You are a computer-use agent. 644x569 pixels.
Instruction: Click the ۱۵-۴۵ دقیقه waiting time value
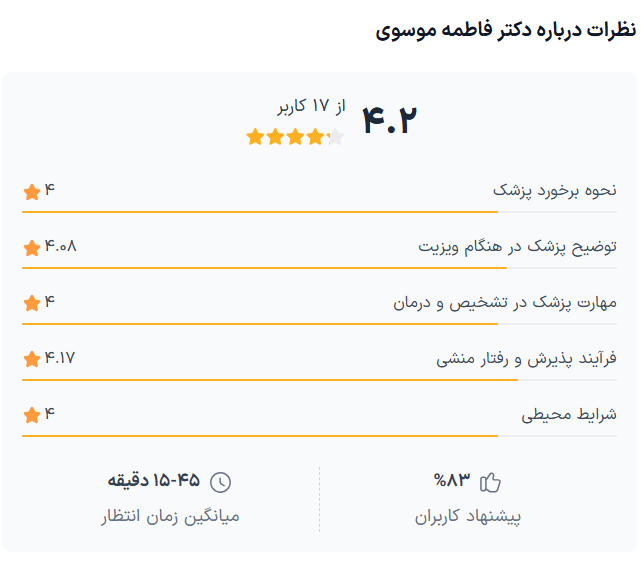pos(154,481)
